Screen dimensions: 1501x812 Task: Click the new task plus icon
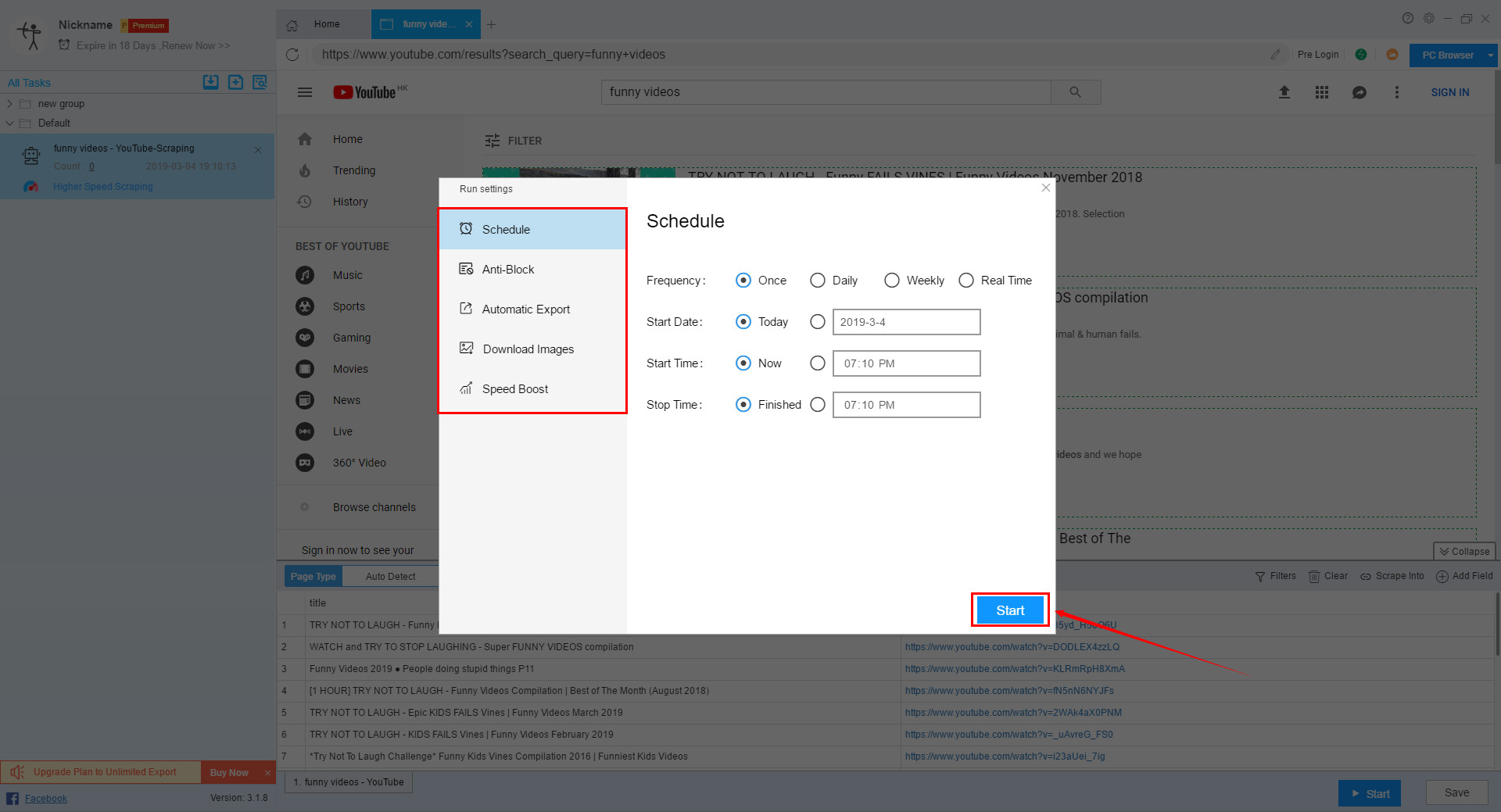[x=235, y=82]
